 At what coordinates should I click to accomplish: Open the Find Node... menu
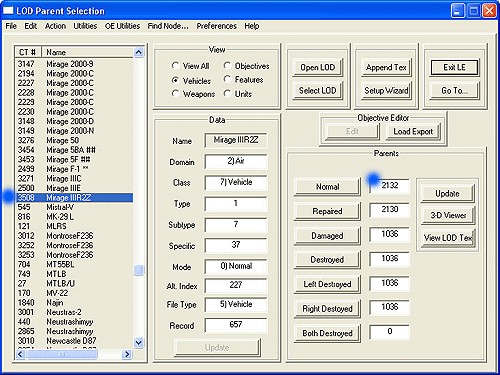coord(168,26)
